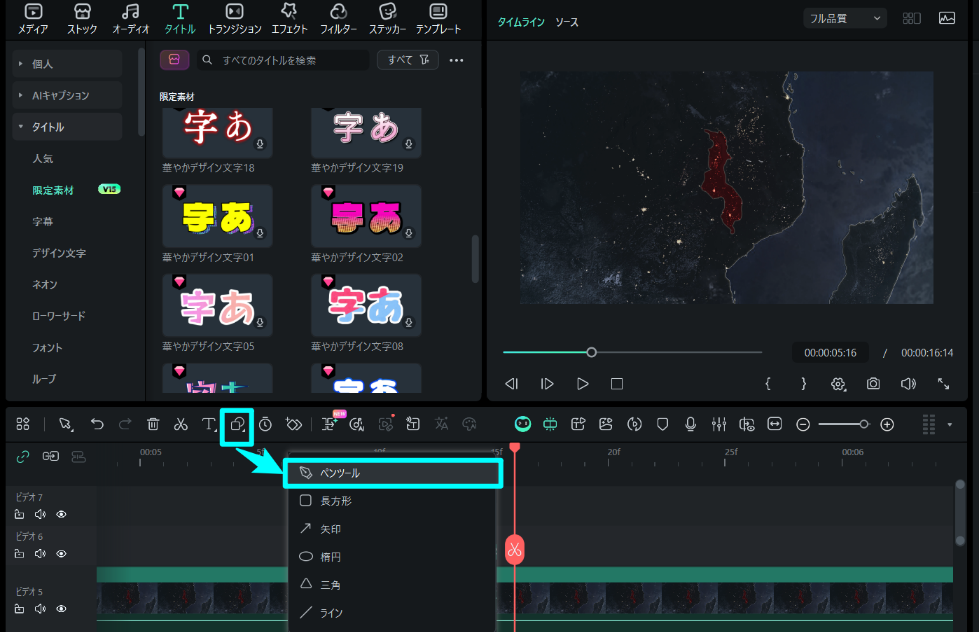
Task: Hide the ビデオ 7 track with eye icon
Action: point(61,515)
